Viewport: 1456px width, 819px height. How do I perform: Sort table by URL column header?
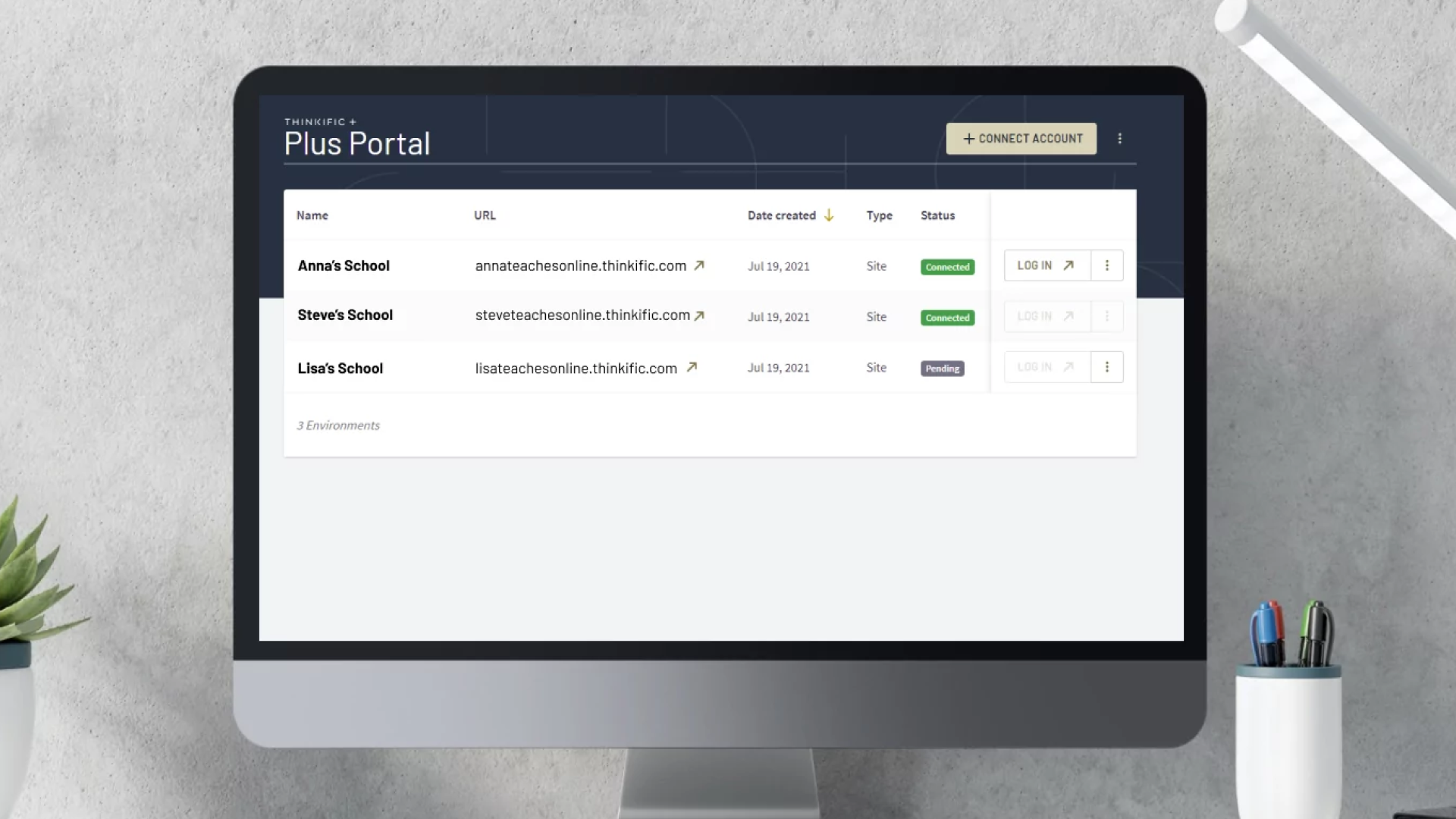(485, 215)
